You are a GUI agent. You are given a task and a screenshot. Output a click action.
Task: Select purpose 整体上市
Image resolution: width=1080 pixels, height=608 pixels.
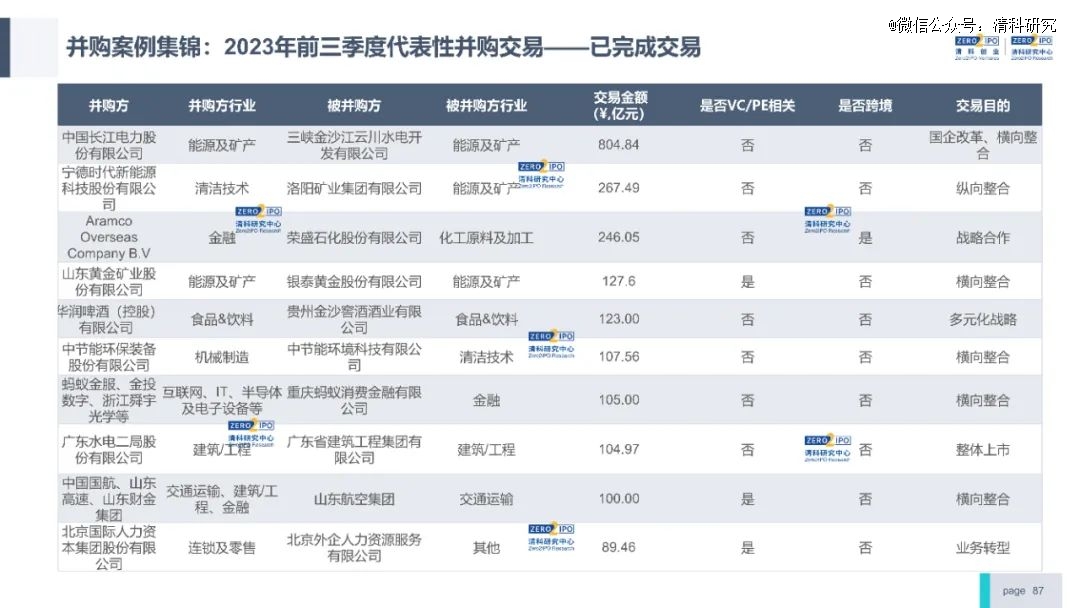(983, 449)
